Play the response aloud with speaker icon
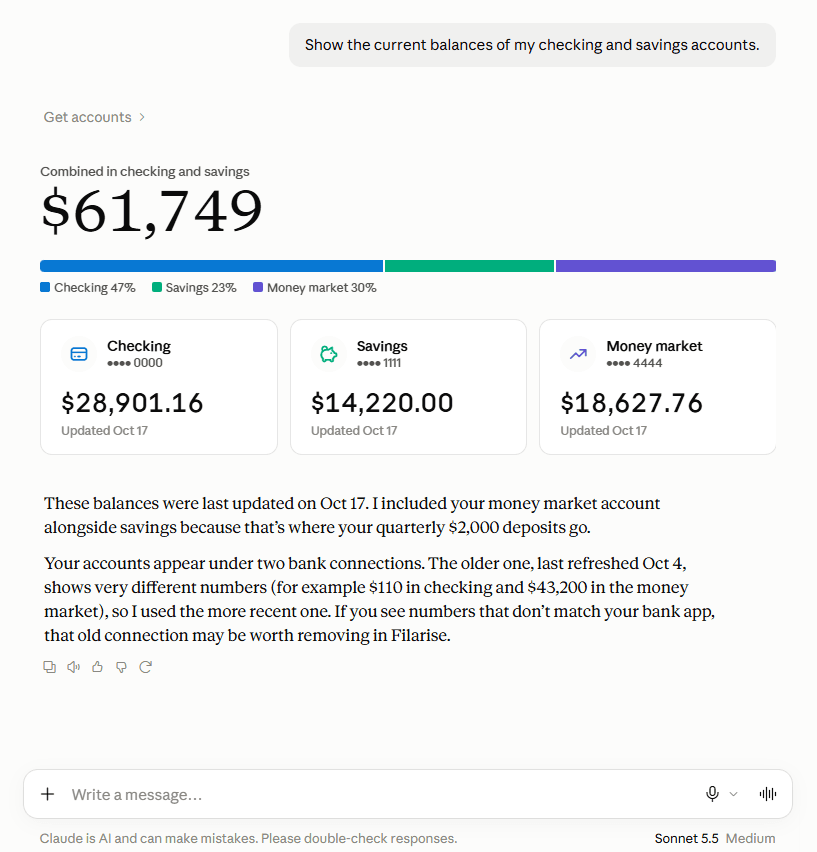 coord(73,667)
